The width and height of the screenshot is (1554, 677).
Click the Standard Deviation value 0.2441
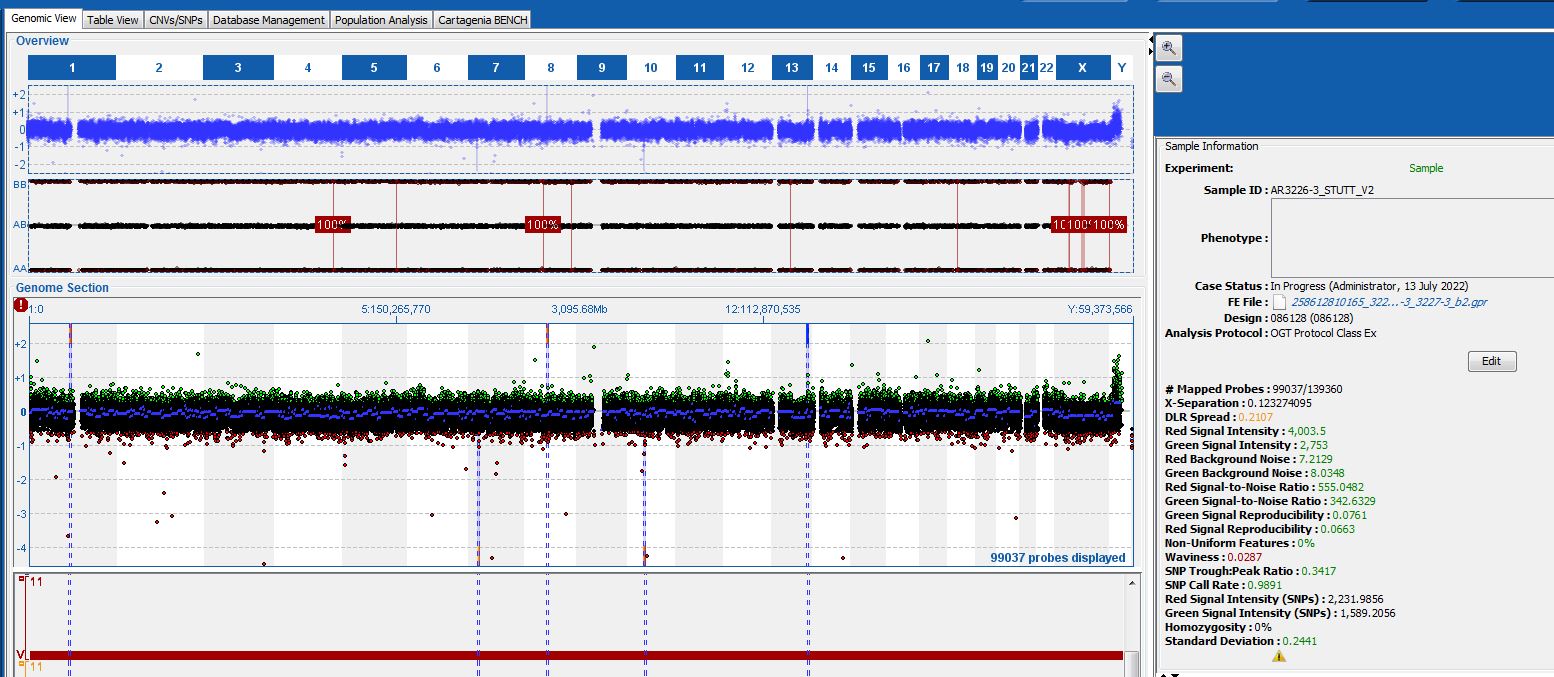(x=1298, y=641)
